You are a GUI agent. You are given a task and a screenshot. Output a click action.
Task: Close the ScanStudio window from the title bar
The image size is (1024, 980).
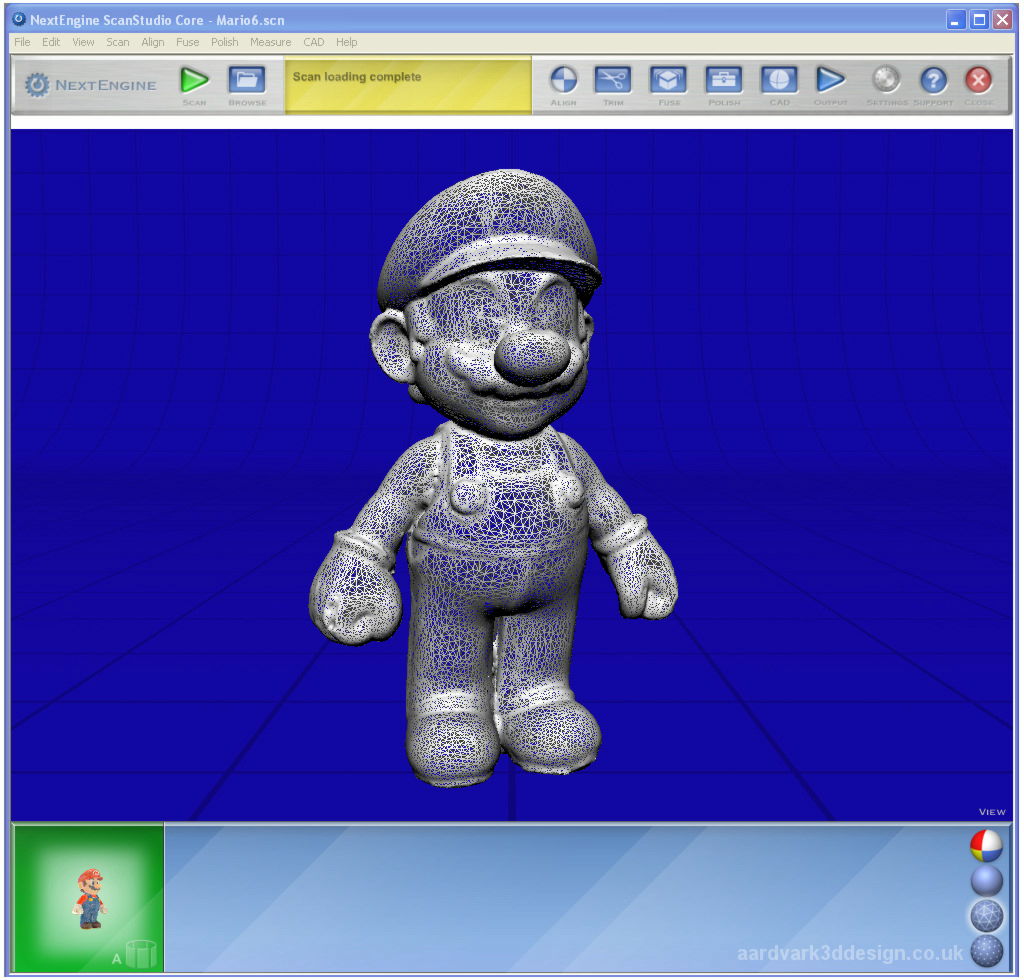click(1002, 20)
